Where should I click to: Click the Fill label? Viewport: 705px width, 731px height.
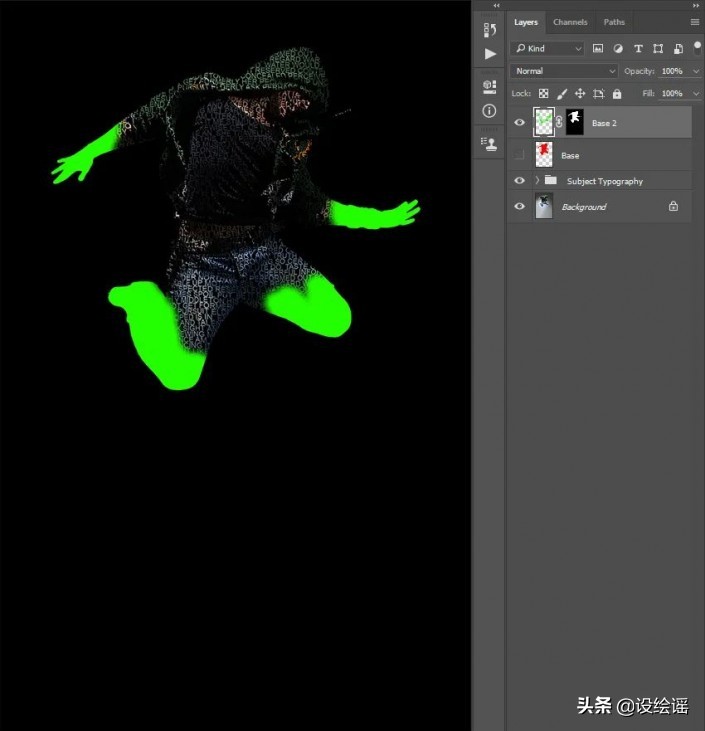pyautogui.click(x=648, y=94)
